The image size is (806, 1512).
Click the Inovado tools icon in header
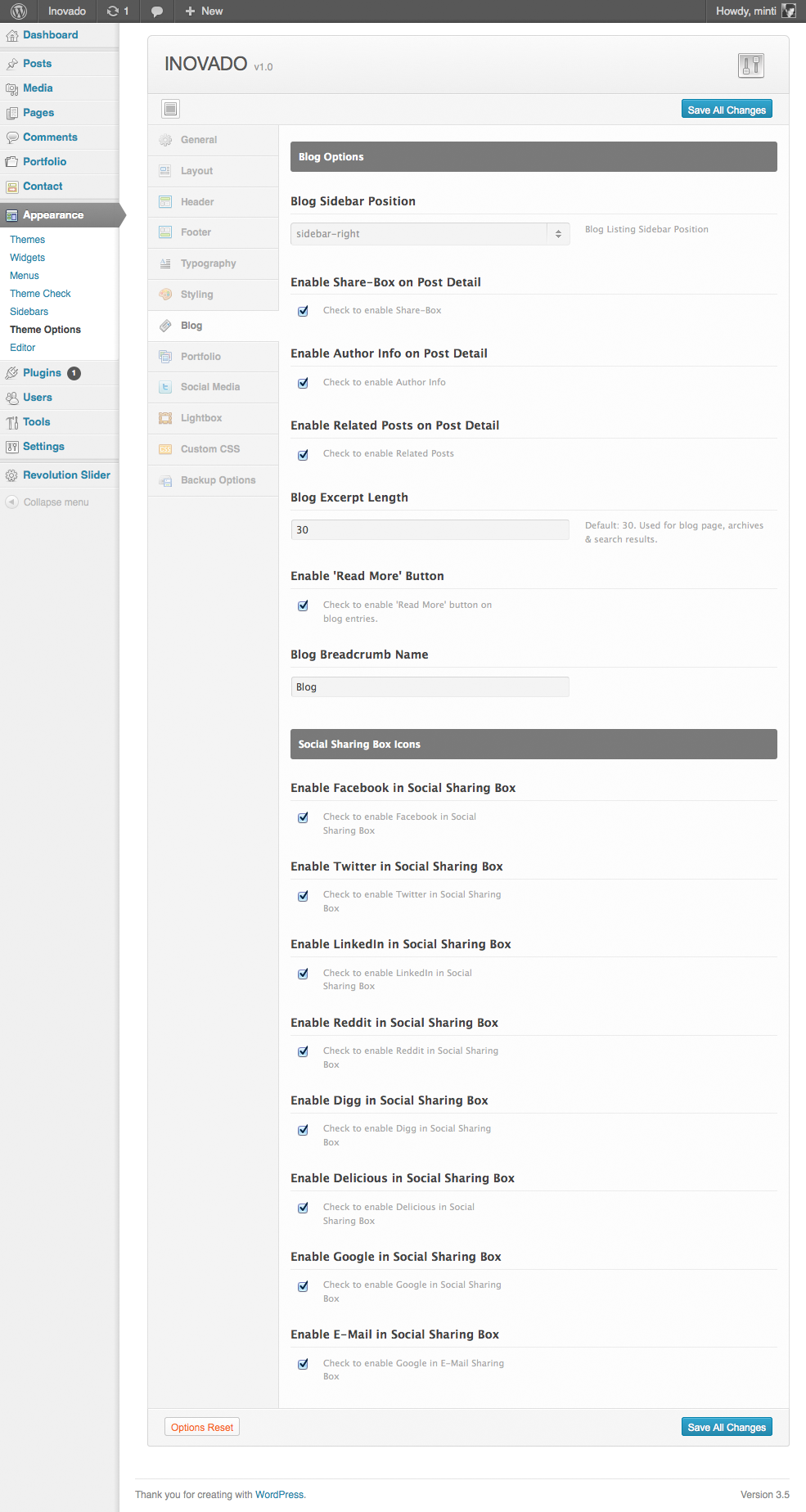[750, 65]
